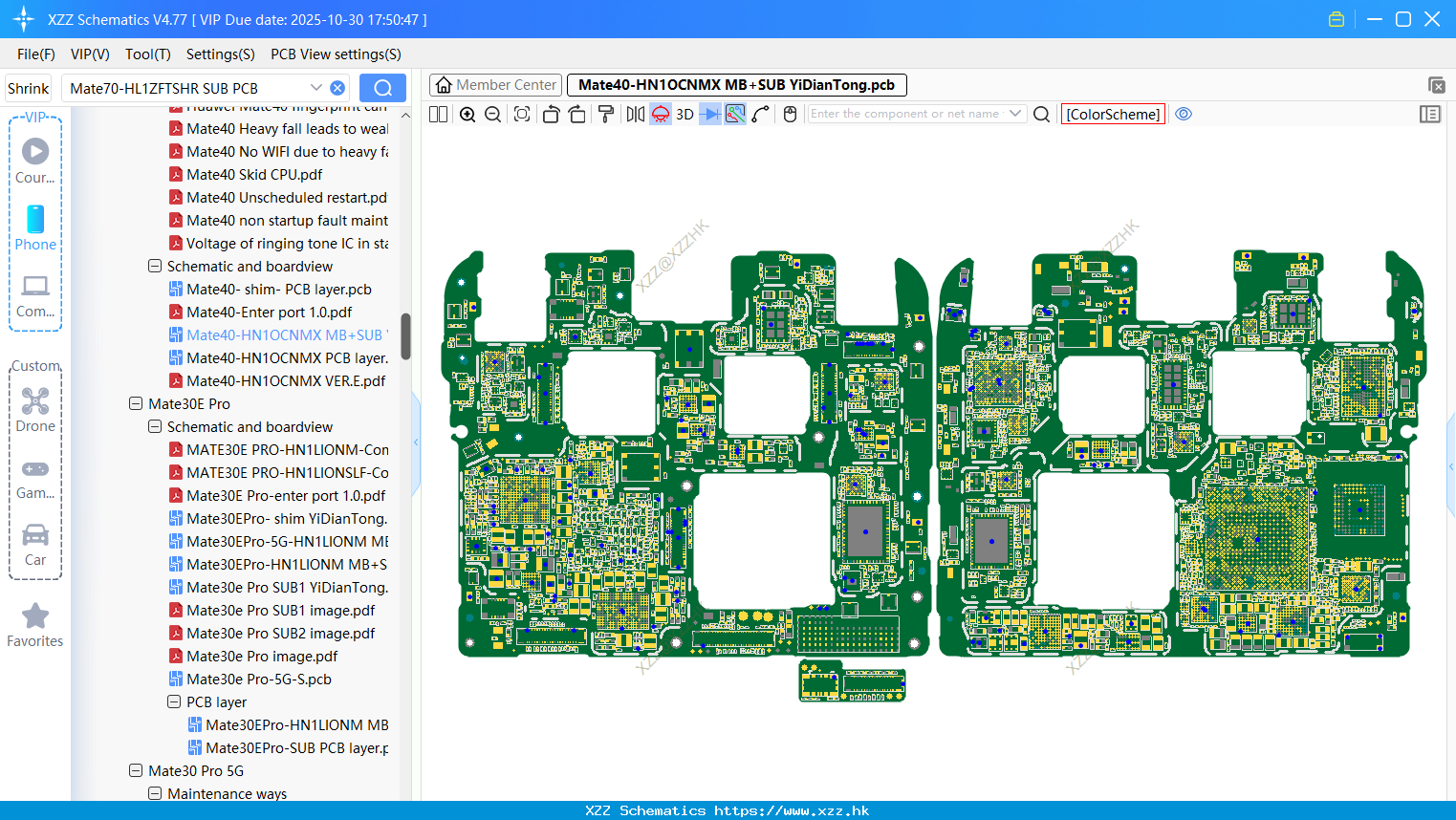Screen dimensions: 1456x820
Task: Open the model search dropdown arrow
Action: coord(316,88)
